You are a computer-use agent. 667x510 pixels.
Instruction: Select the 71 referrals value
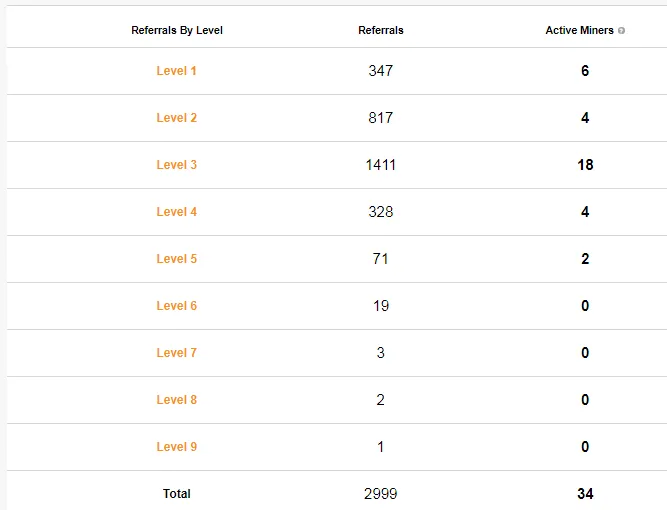click(381, 259)
